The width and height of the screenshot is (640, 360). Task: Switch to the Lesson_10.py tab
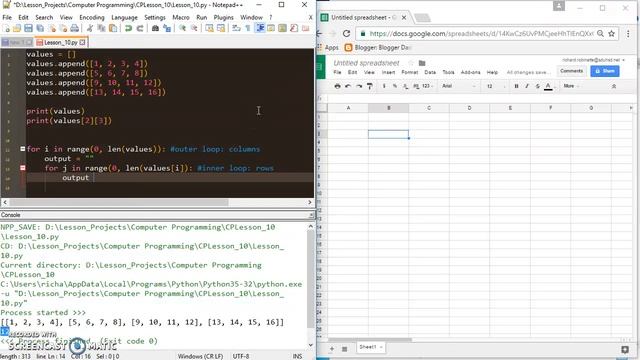(x=60, y=42)
